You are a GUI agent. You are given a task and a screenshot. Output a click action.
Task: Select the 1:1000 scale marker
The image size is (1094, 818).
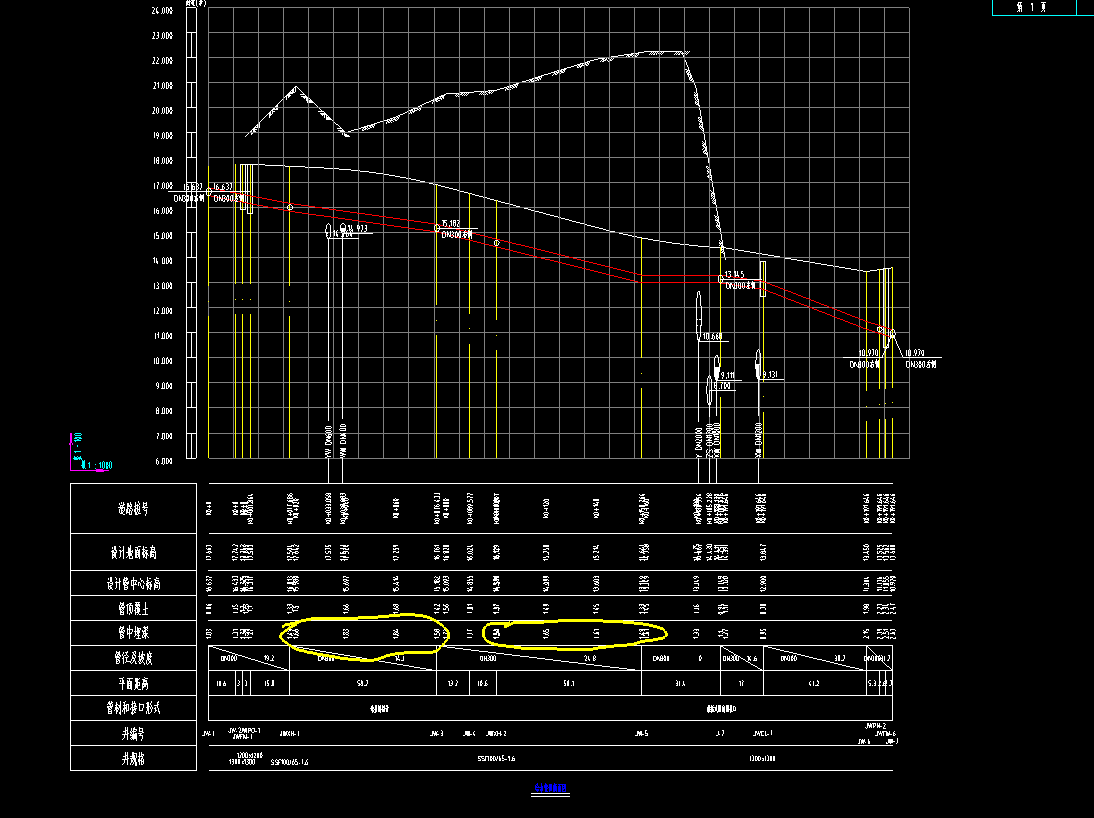98,465
